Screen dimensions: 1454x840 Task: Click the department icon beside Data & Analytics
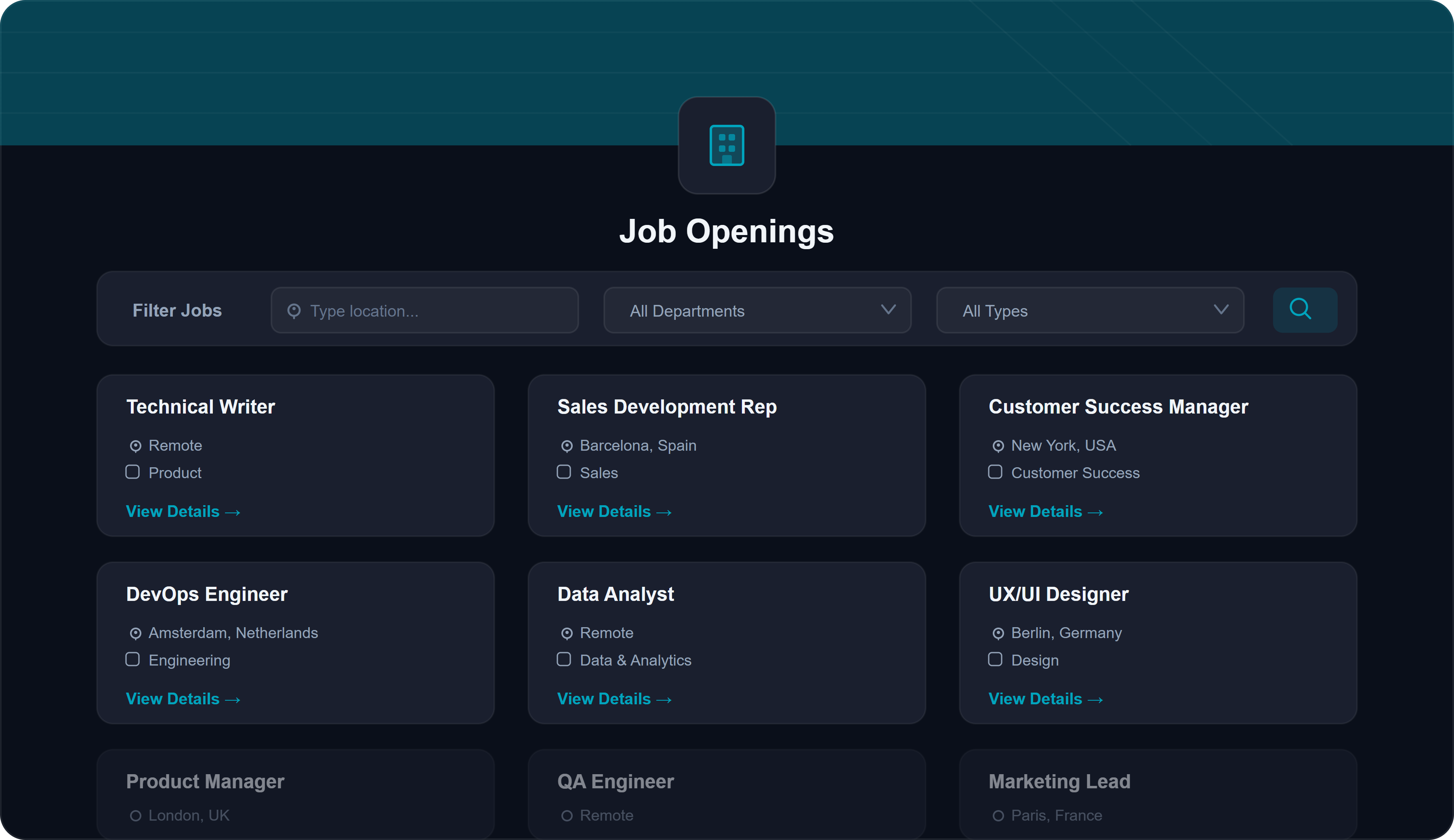(x=564, y=659)
